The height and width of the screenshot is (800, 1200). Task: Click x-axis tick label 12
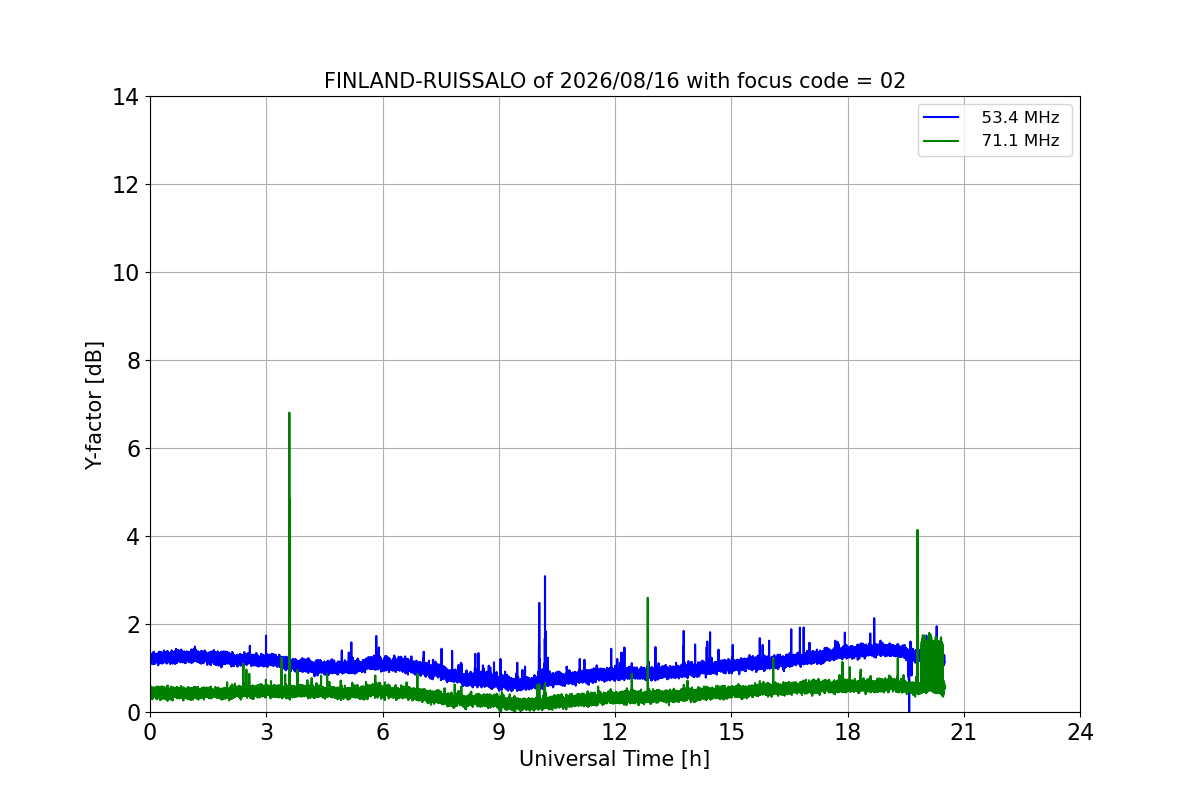click(x=615, y=733)
